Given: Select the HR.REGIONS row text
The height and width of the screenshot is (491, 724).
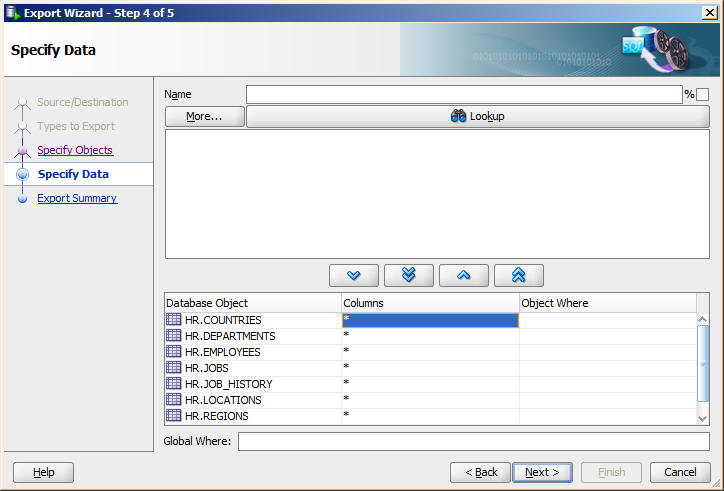Looking at the screenshot, I should pyautogui.click(x=217, y=416).
